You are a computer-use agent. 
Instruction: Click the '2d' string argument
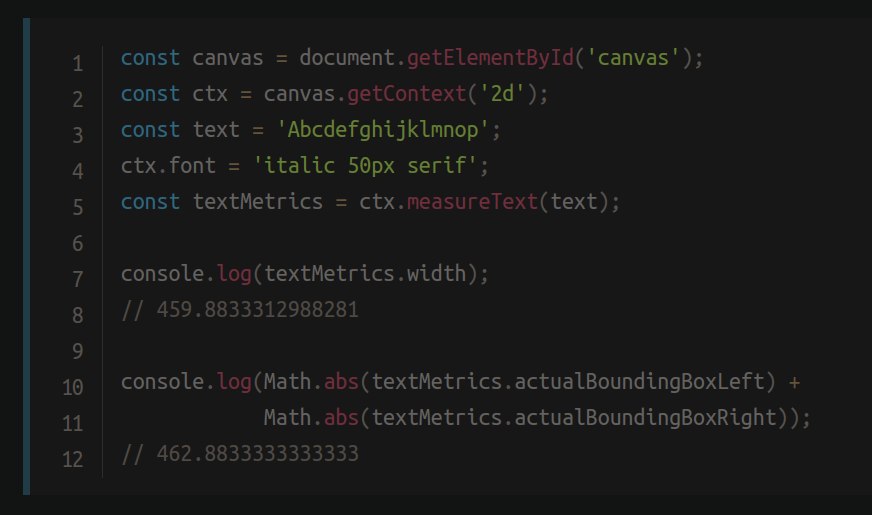click(502, 94)
